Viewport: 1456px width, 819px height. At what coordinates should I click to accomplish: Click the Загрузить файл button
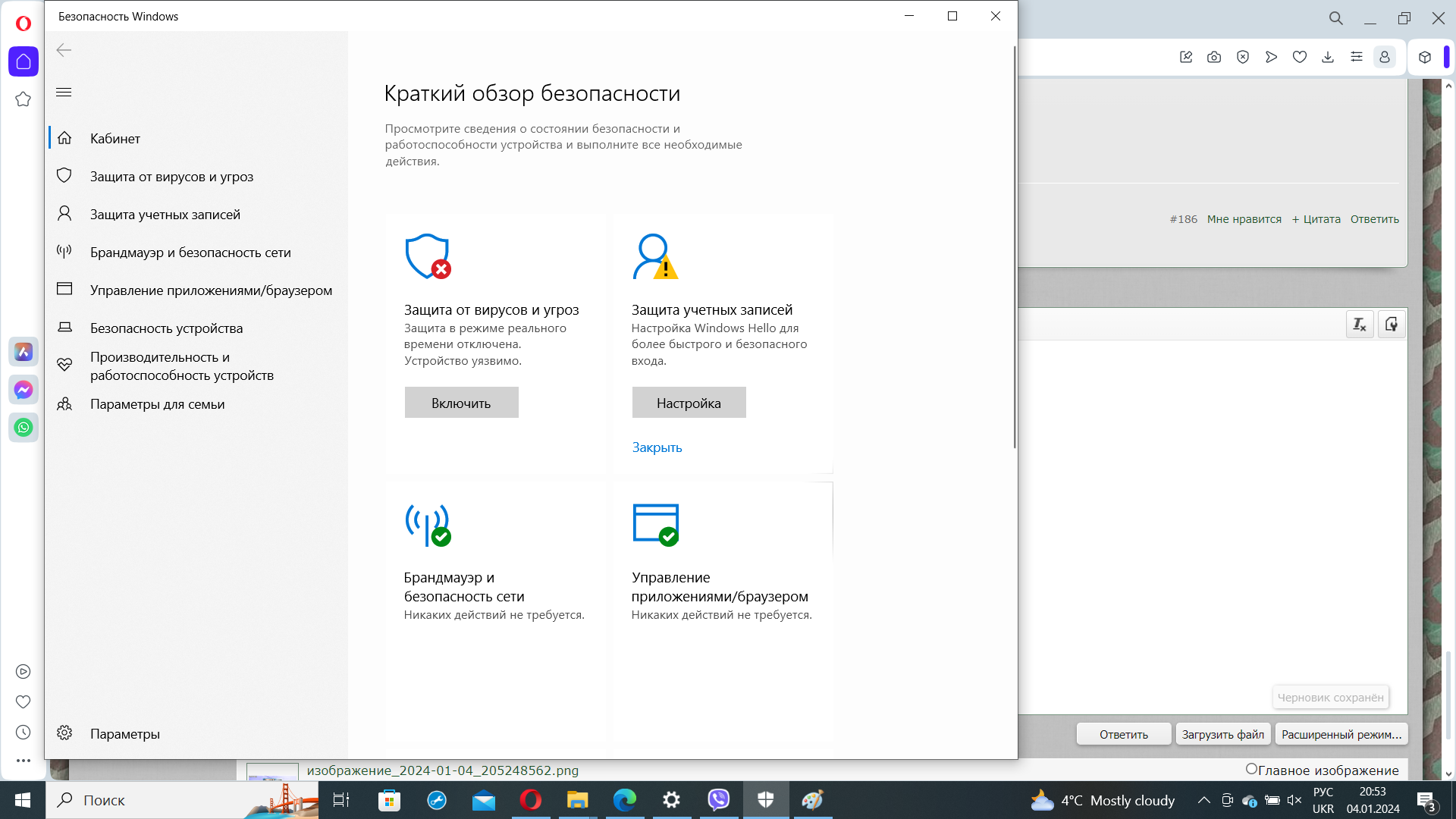click(1222, 734)
